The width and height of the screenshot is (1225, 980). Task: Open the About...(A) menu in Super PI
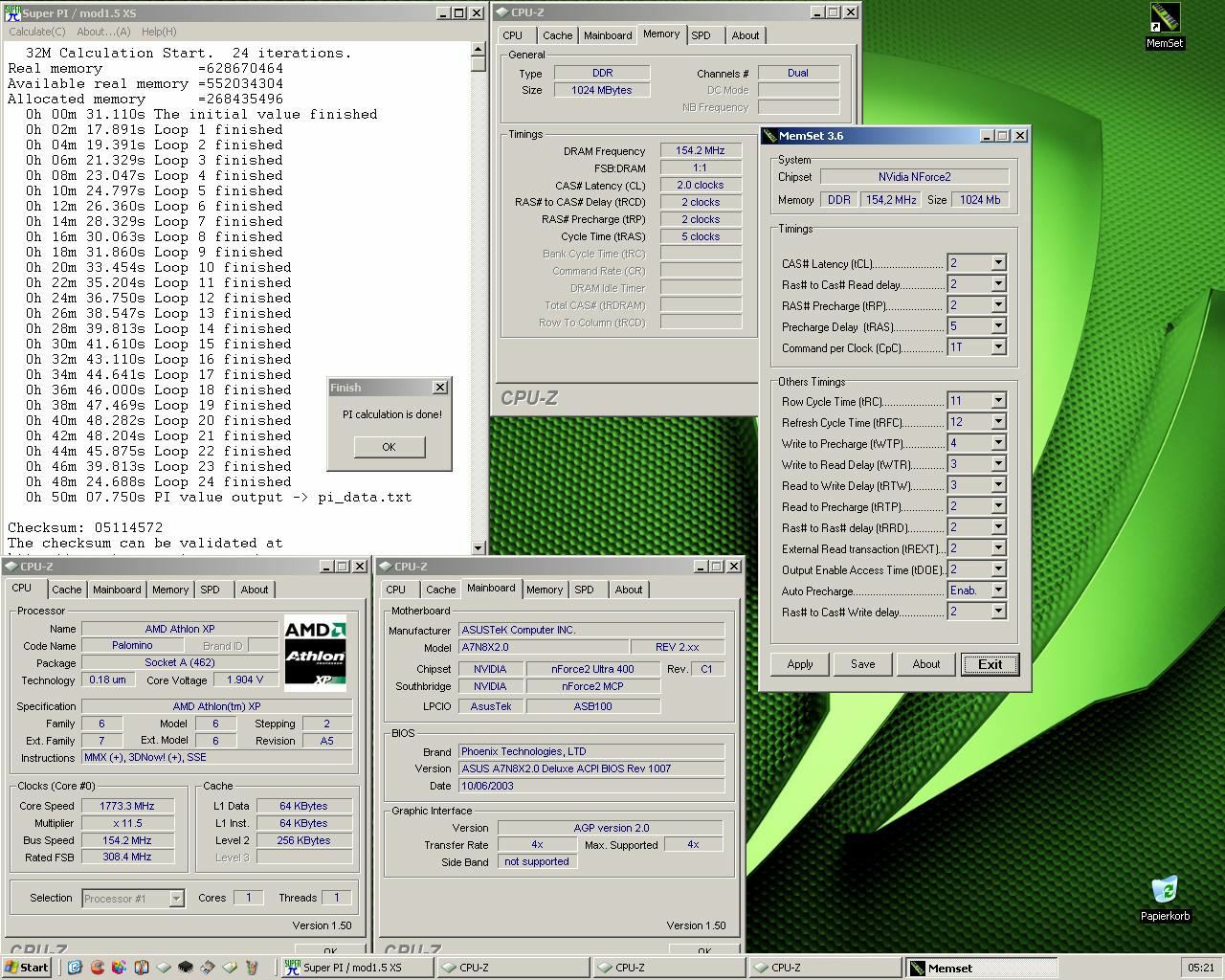103,32
